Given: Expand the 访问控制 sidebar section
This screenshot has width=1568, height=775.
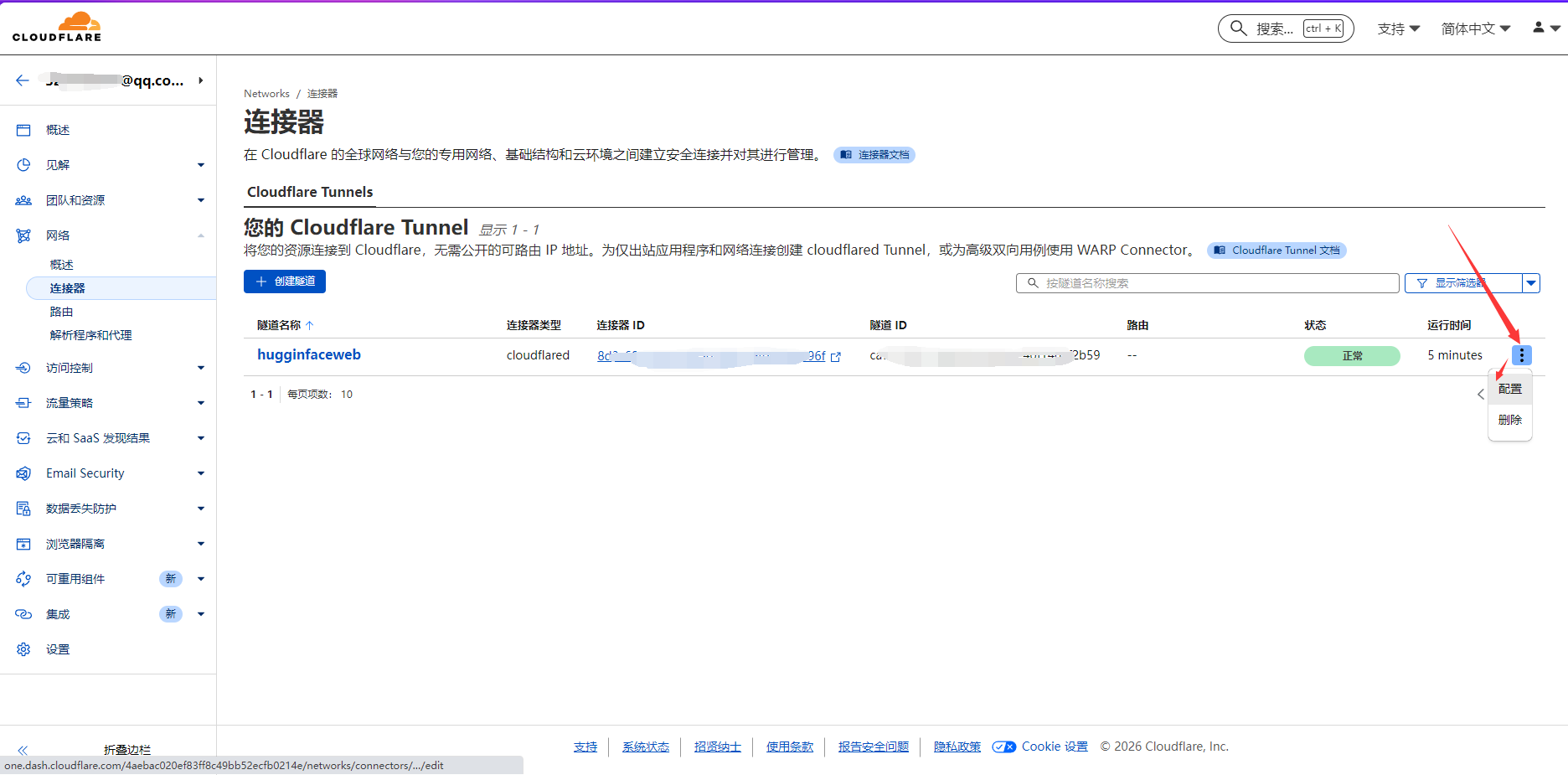Looking at the screenshot, I should click(200, 368).
